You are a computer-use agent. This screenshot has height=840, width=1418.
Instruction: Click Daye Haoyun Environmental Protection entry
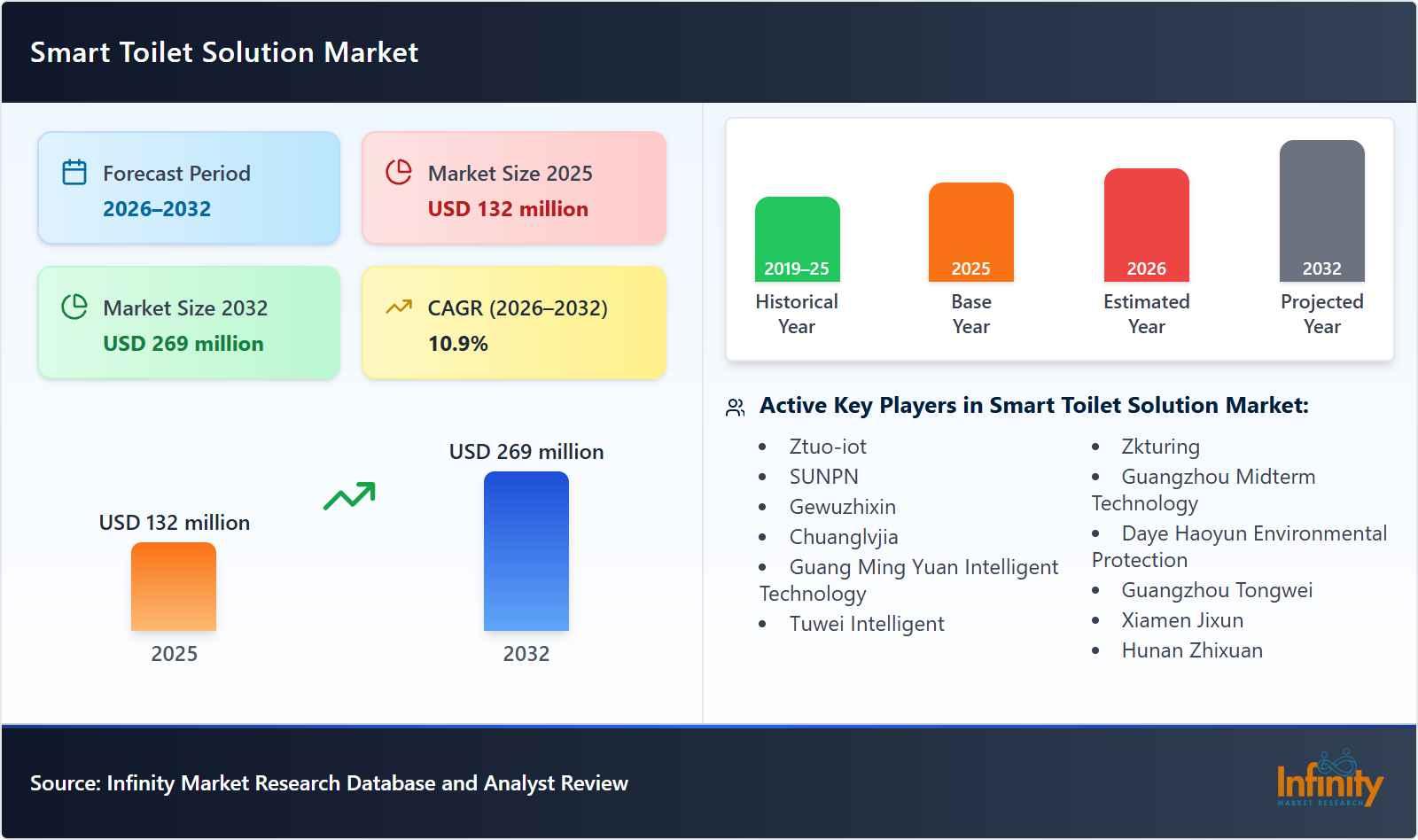[x=1240, y=547]
